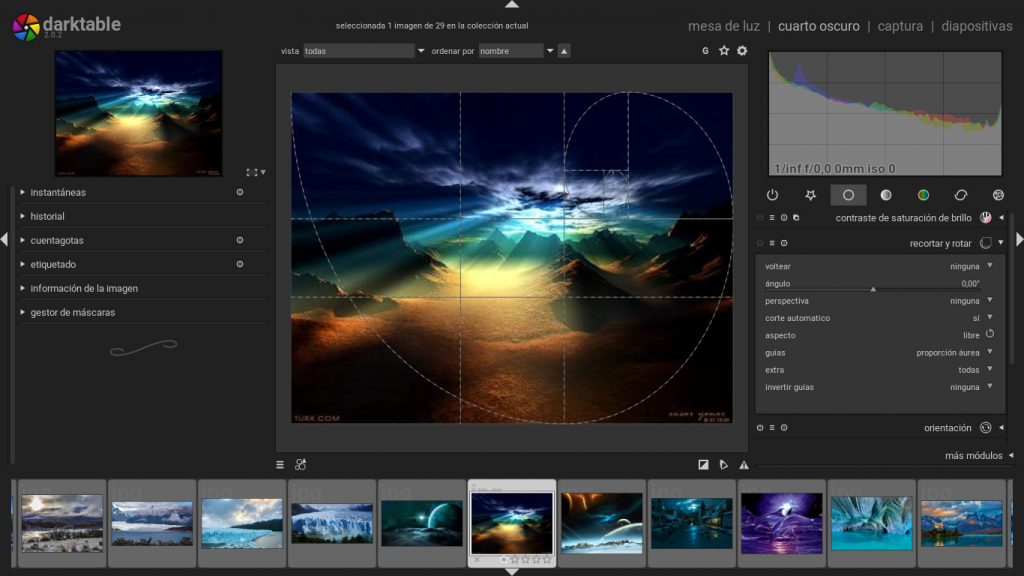
Task: Toggle the orientación module power switch
Action: (x=760, y=428)
